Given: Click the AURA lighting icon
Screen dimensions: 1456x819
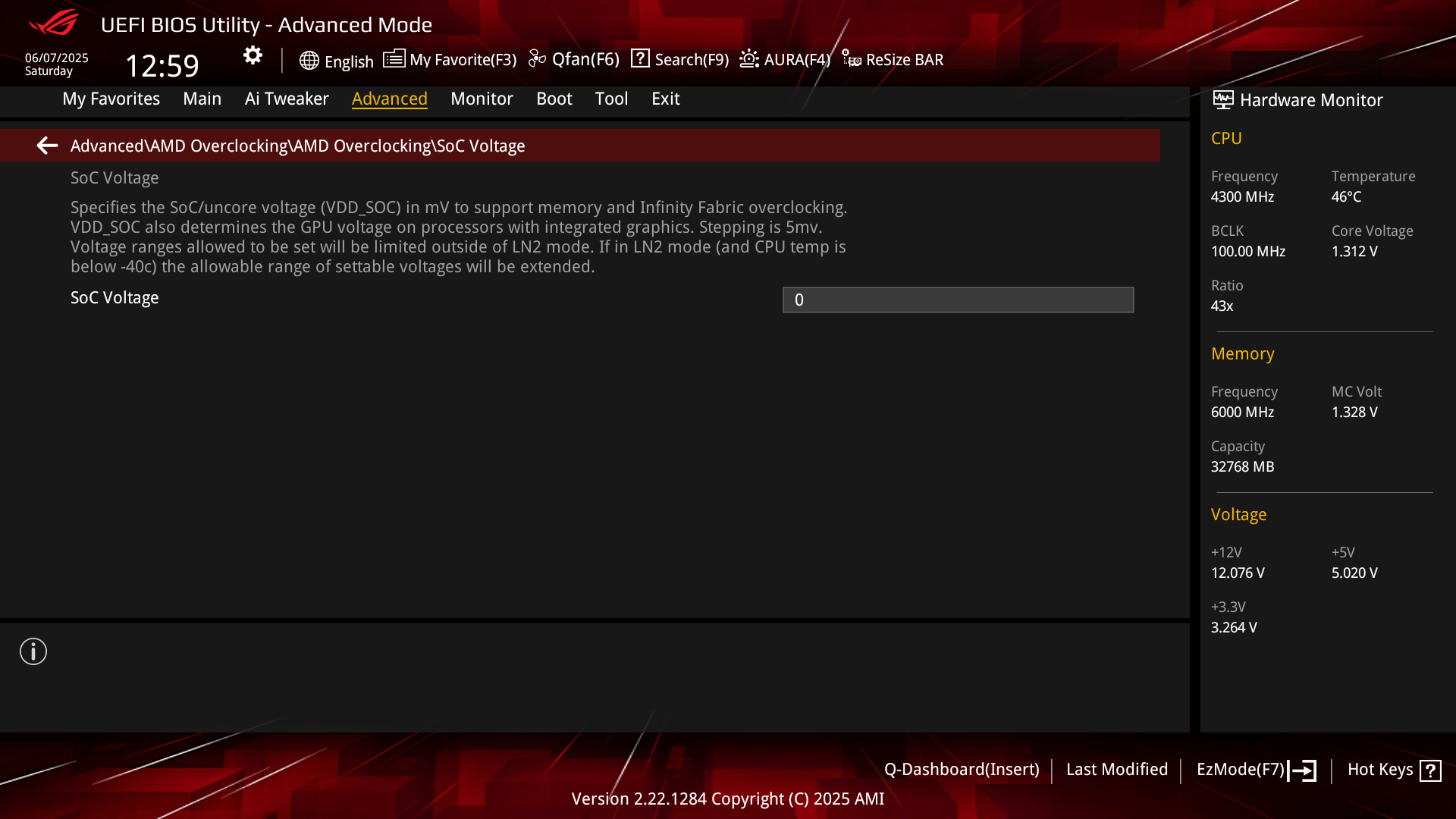Looking at the screenshot, I should [749, 59].
